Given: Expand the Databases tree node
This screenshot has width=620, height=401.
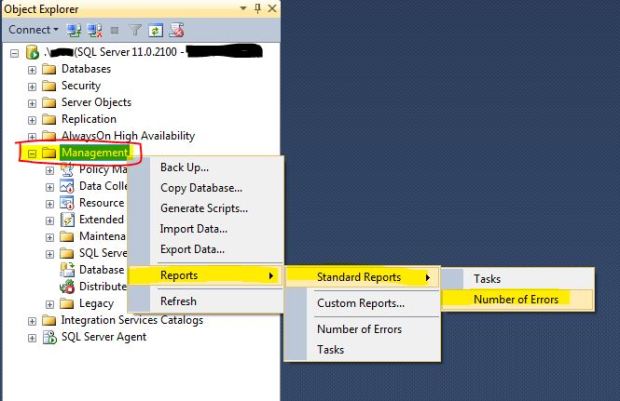Looking at the screenshot, I should tap(33, 69).
